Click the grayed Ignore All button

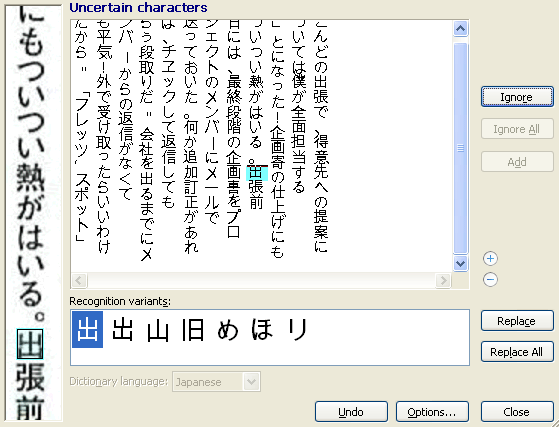point(517,129)
